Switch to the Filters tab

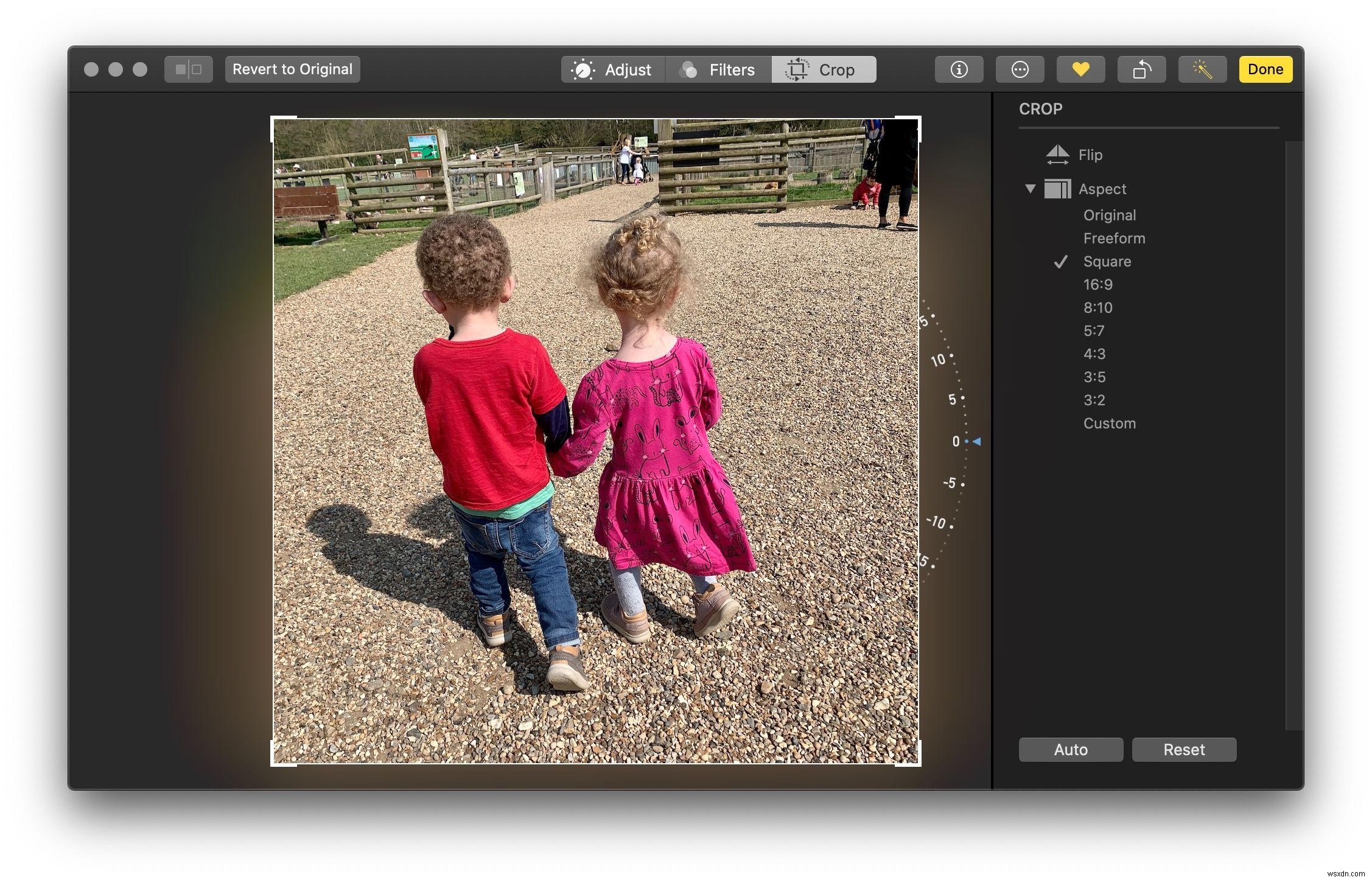[718, 69]
